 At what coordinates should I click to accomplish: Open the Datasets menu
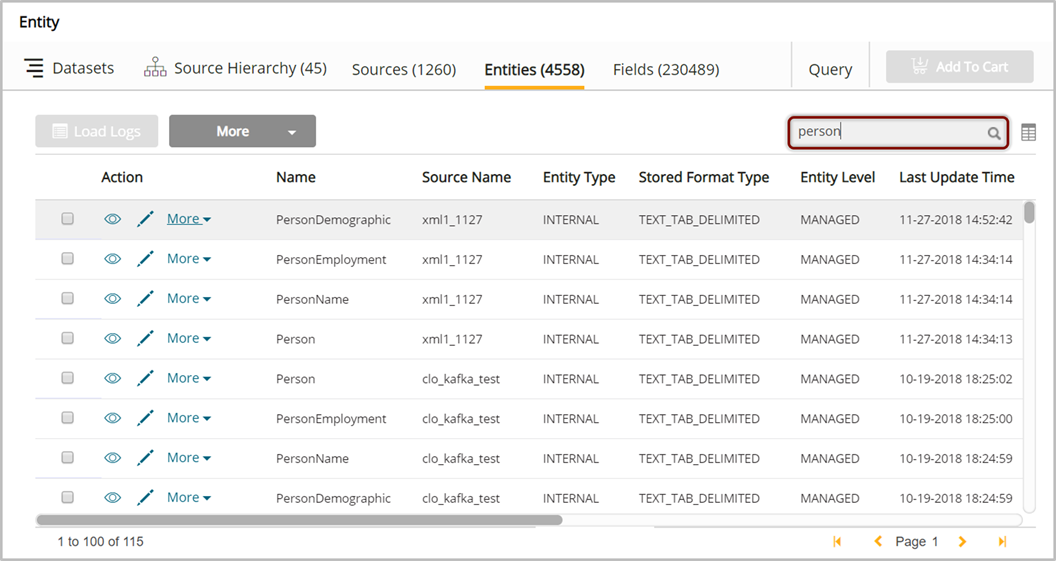[69, 68]
